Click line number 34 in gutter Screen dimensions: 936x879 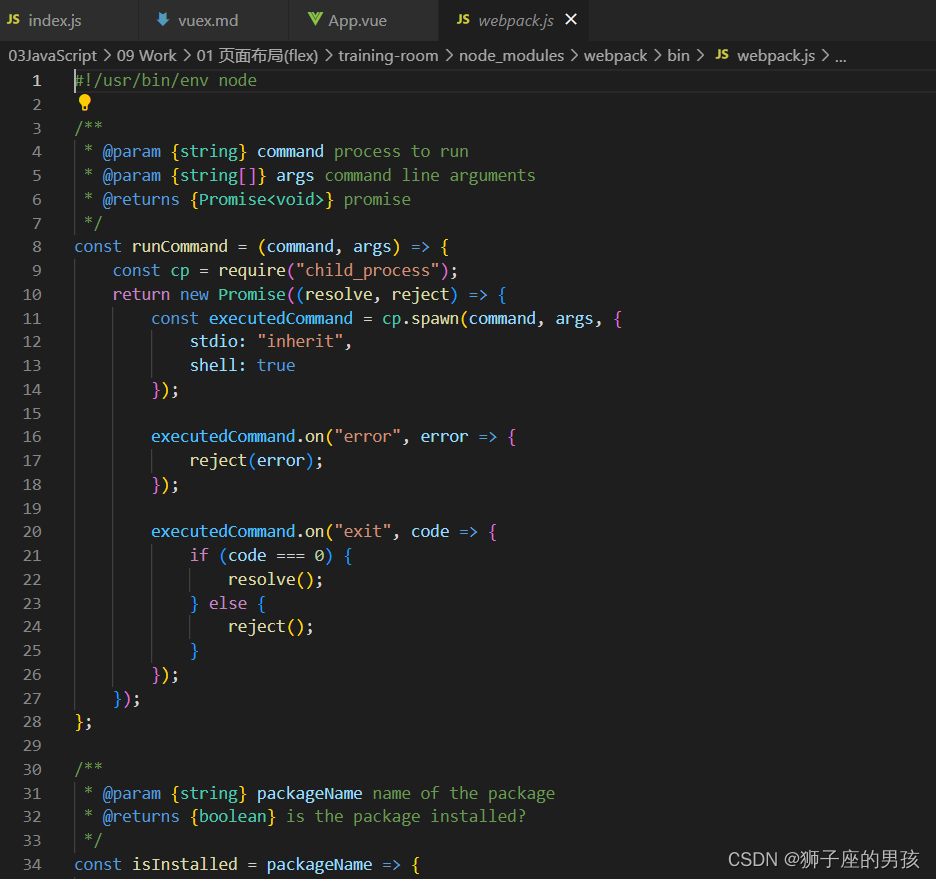32,864
